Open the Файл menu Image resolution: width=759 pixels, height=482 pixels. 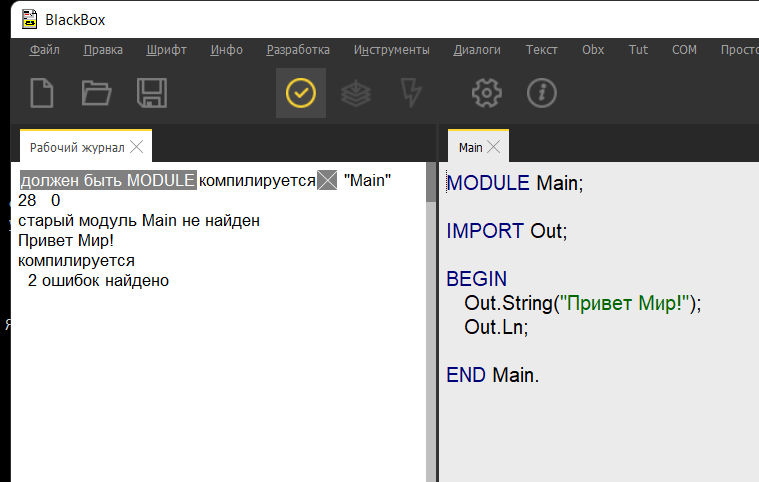[x=44, y=50]
